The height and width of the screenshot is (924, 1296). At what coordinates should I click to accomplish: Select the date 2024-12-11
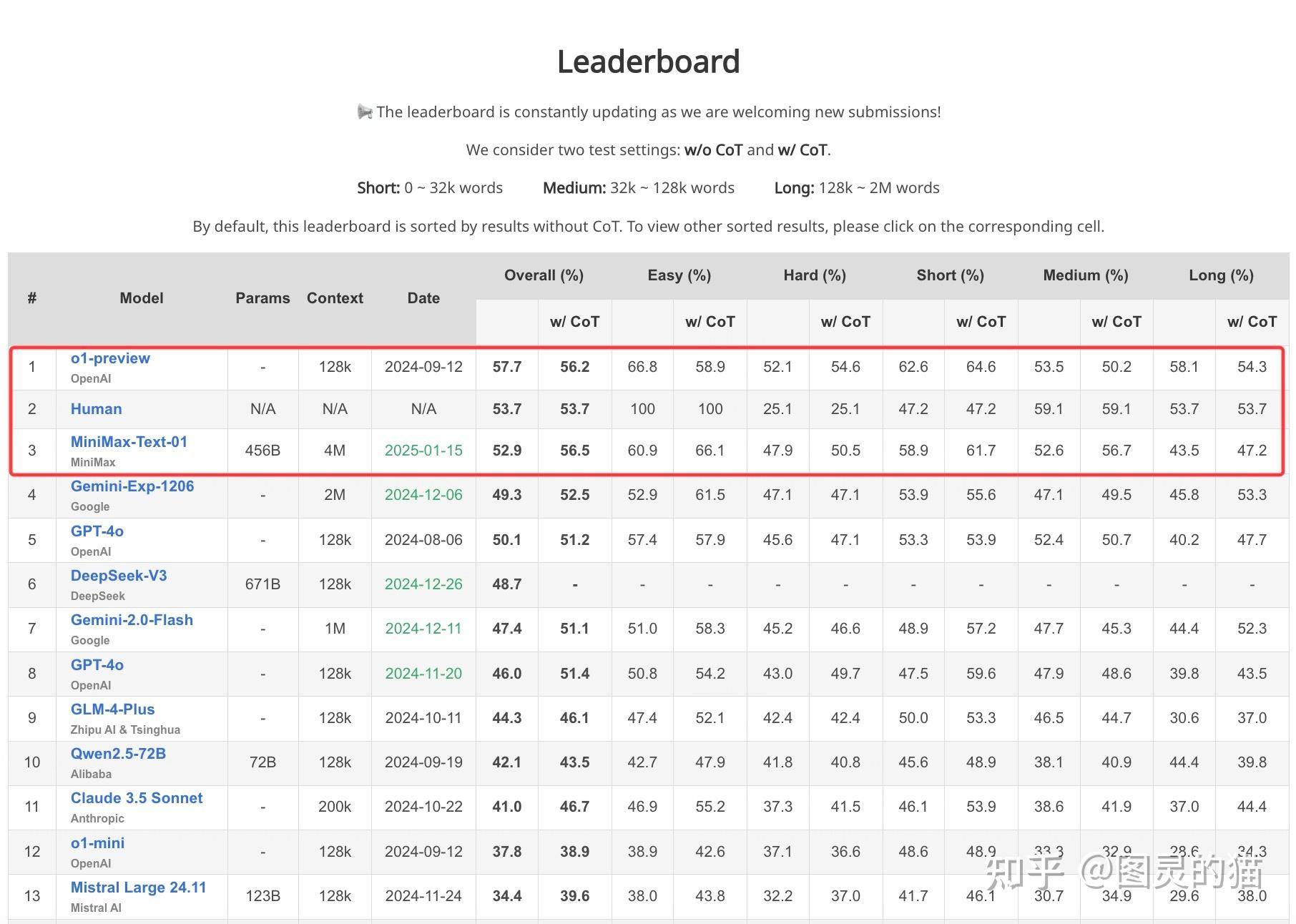pos(423,629)
